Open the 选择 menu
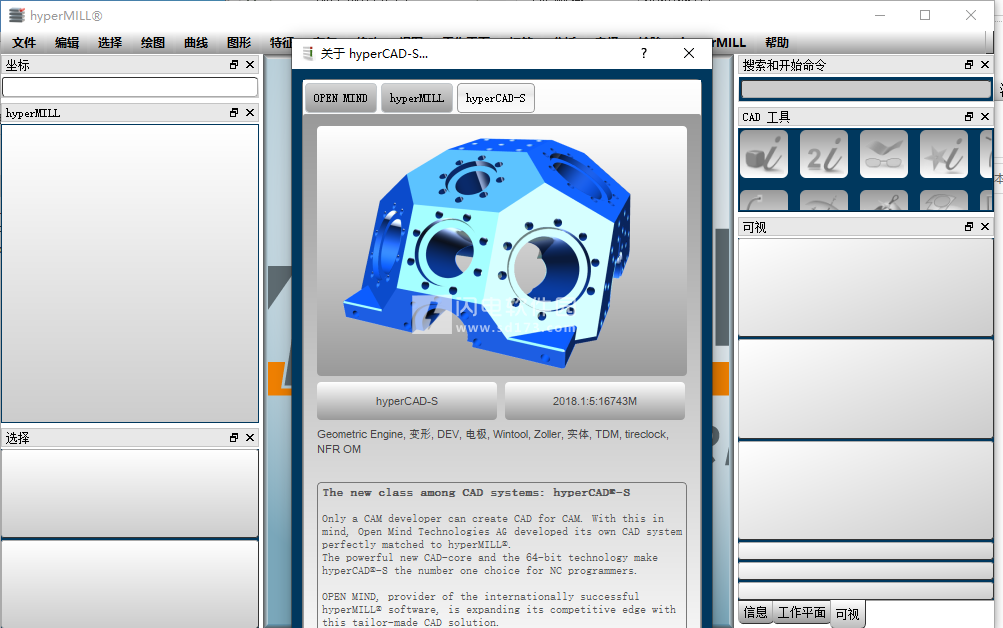Viewport: 1003px width, 628px height. (110, 42)
